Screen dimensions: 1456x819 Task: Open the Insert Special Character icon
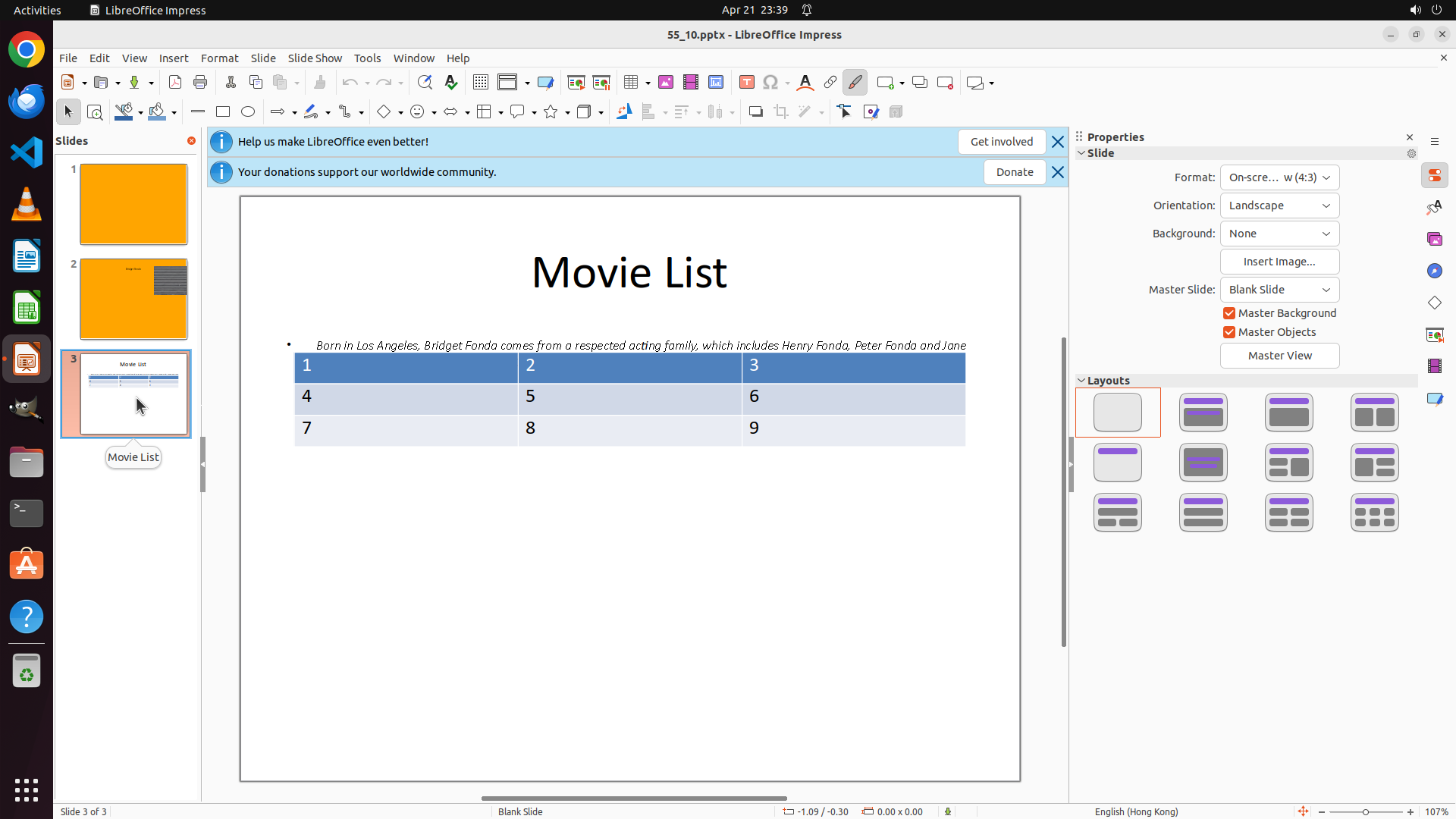pos(771,83)
